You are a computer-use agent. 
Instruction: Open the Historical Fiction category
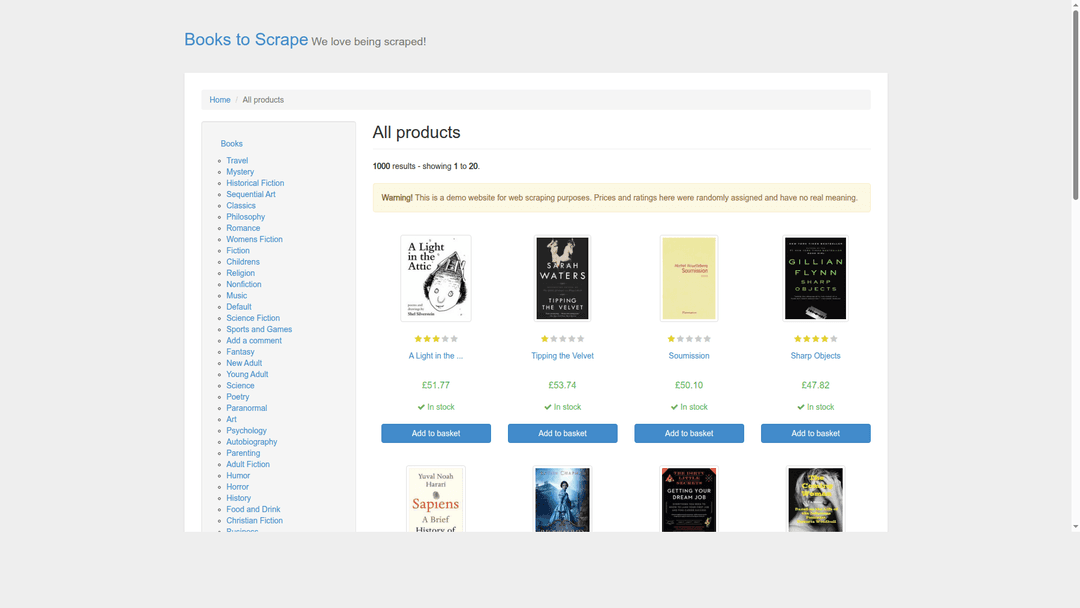(x=255, y=183)
